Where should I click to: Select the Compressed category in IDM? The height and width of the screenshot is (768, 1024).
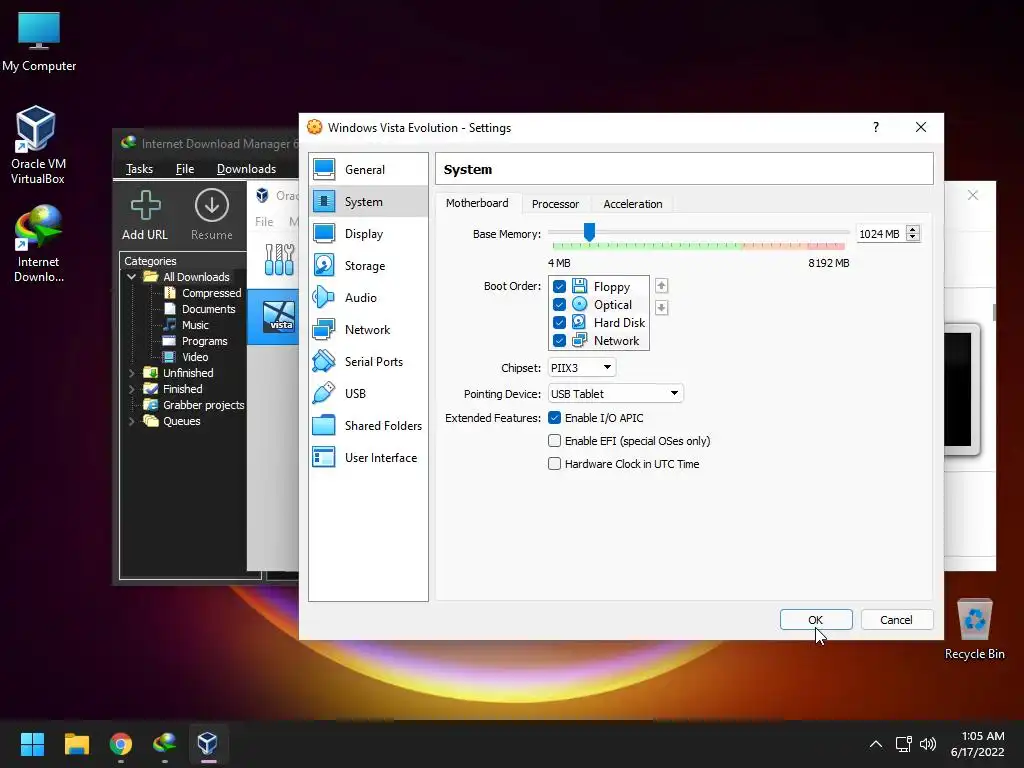click(202, 293)
